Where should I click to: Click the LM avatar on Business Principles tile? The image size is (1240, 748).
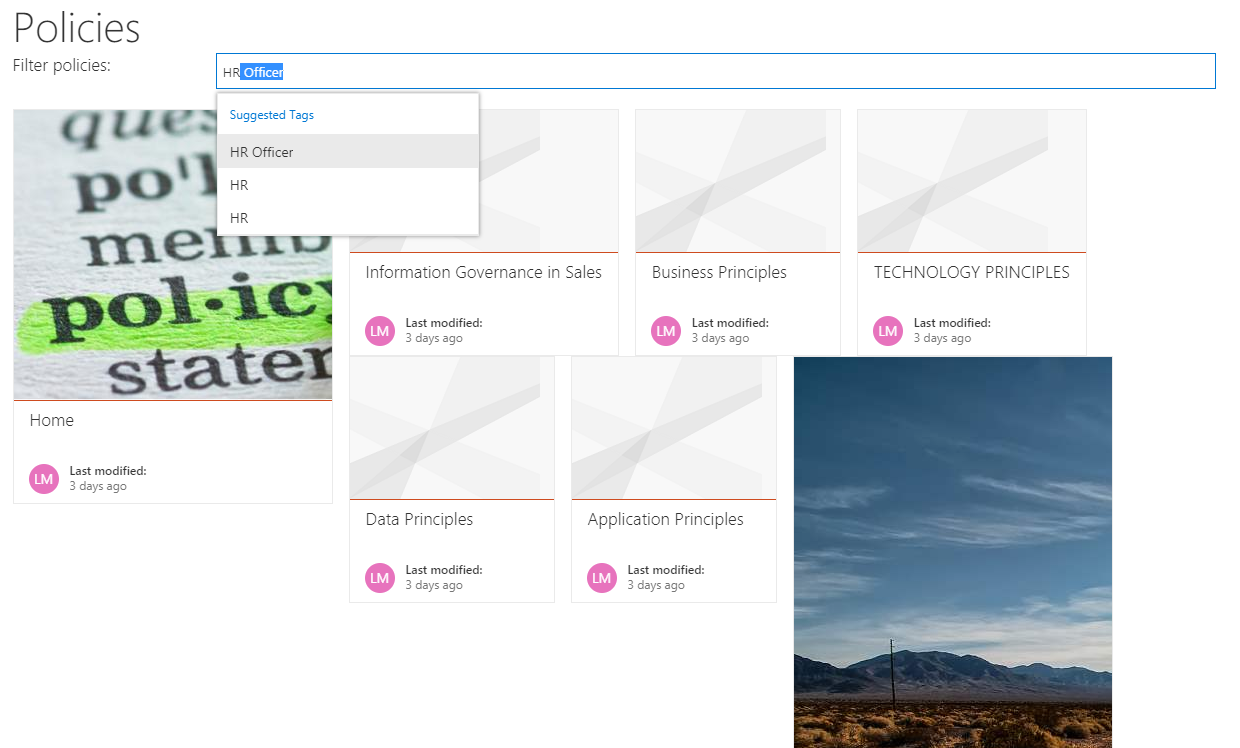pyautogui.click(x=665, y=330)
